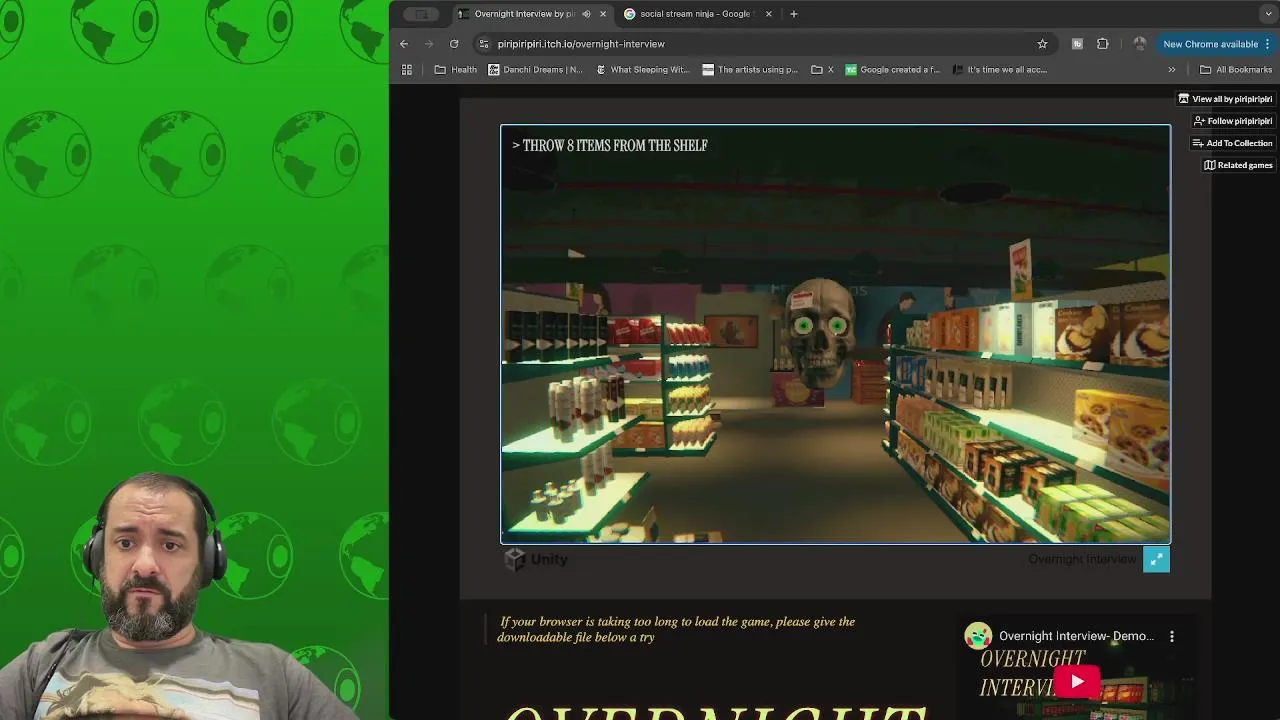Toggle game fullscreen with blue arrows icon

[1156, 560]
